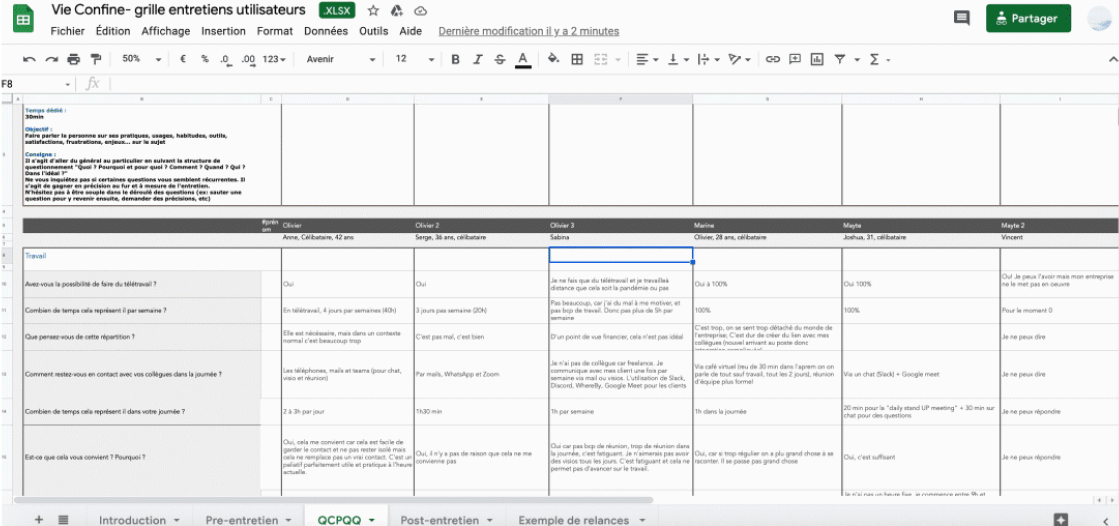Star this spreadsheet document
1119x526 pixels.
point(373,10)
